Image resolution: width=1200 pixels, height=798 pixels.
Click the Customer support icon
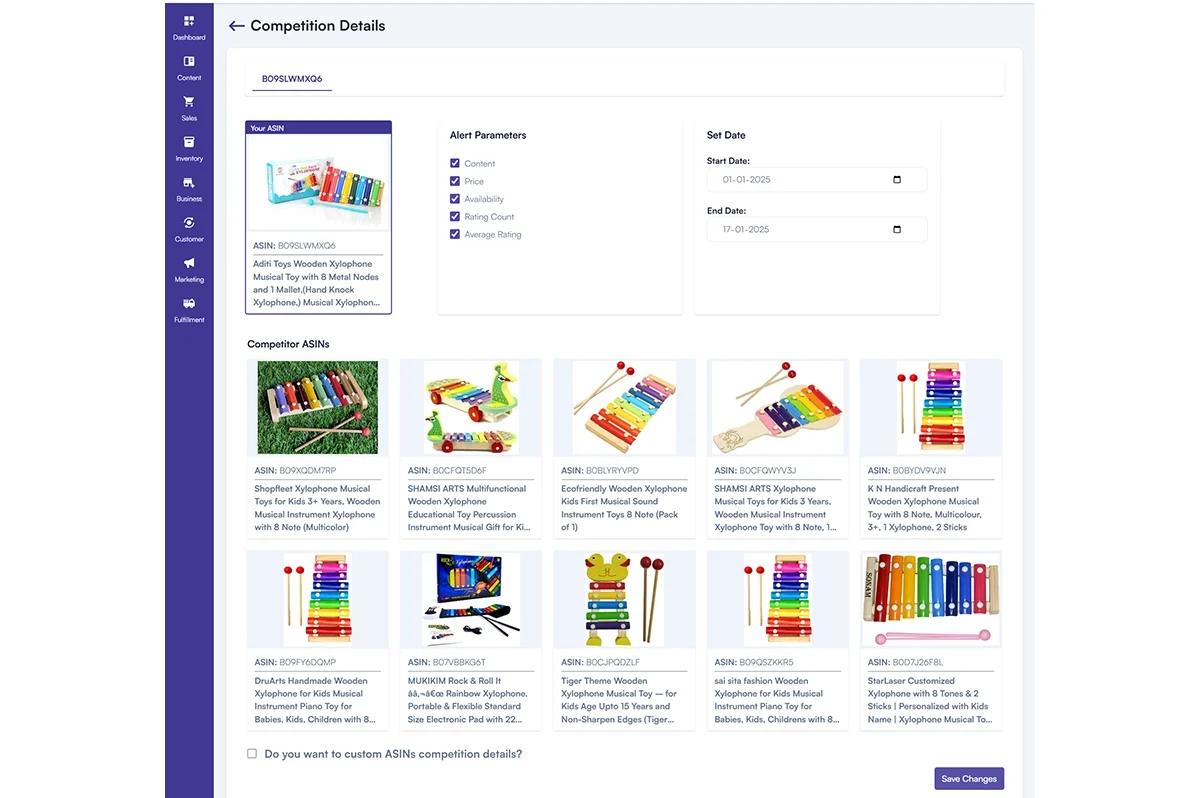tap(189, 223)
